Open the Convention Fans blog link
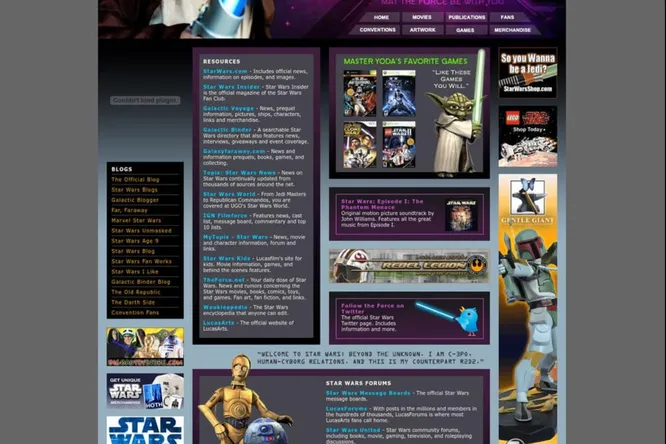The width and height of the screenshot is (666, 444). pos(135,312)
